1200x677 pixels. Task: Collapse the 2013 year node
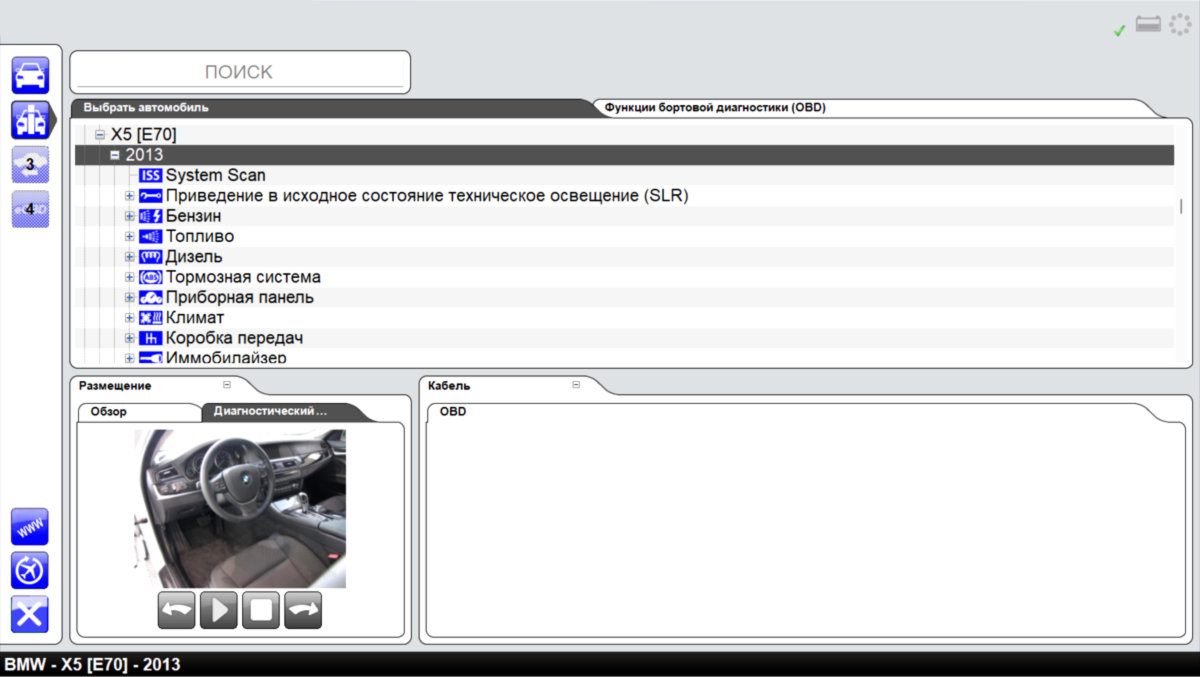115,155
